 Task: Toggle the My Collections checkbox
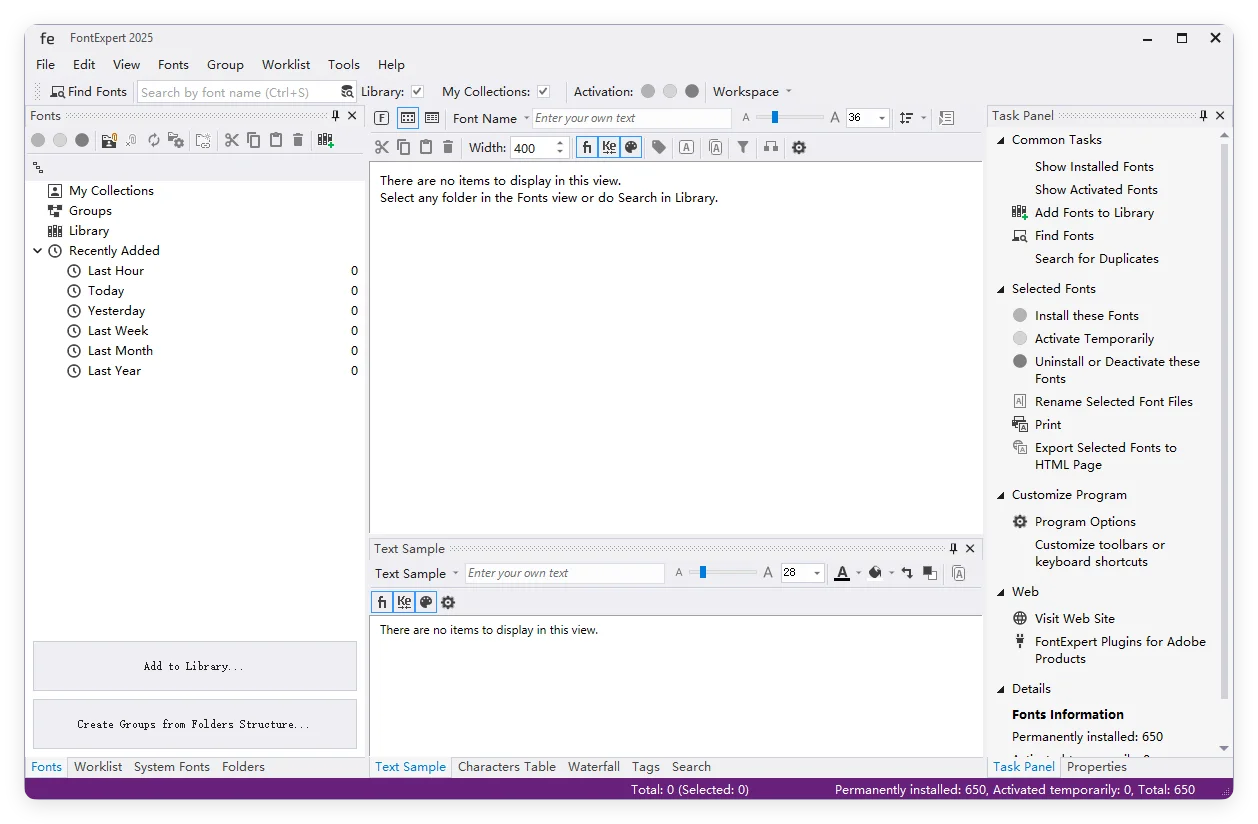[542, 91]
